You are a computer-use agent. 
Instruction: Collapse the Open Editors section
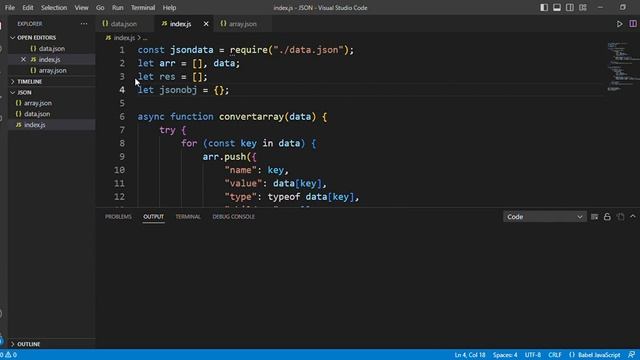[52, 38]
